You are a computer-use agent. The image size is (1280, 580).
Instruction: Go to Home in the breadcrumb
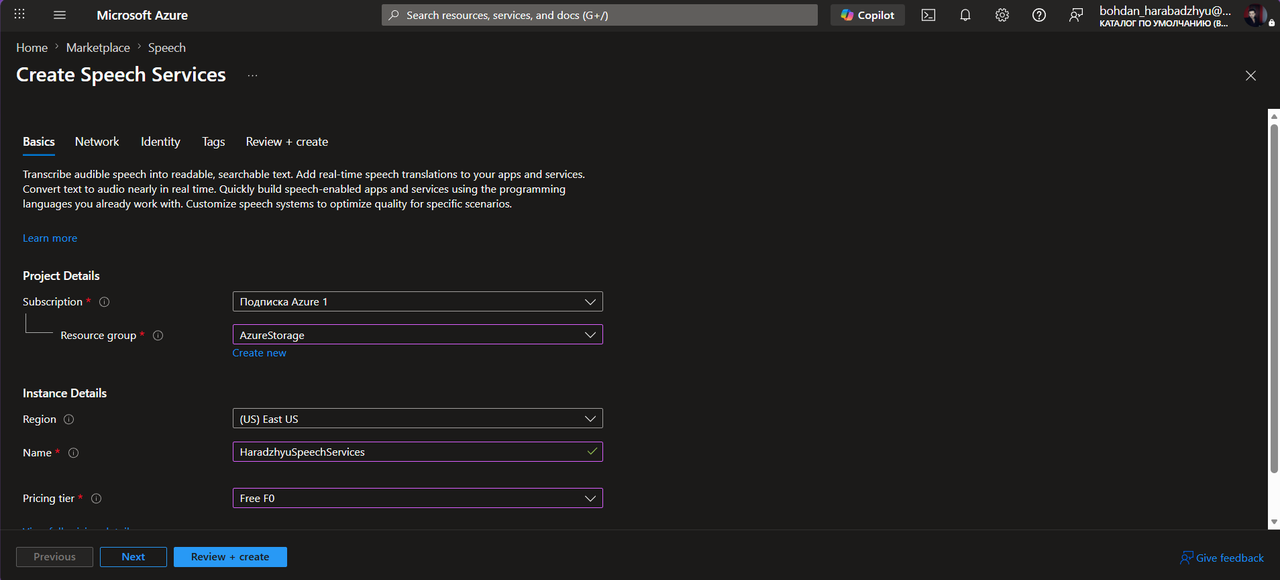click(x=32, y=48)
